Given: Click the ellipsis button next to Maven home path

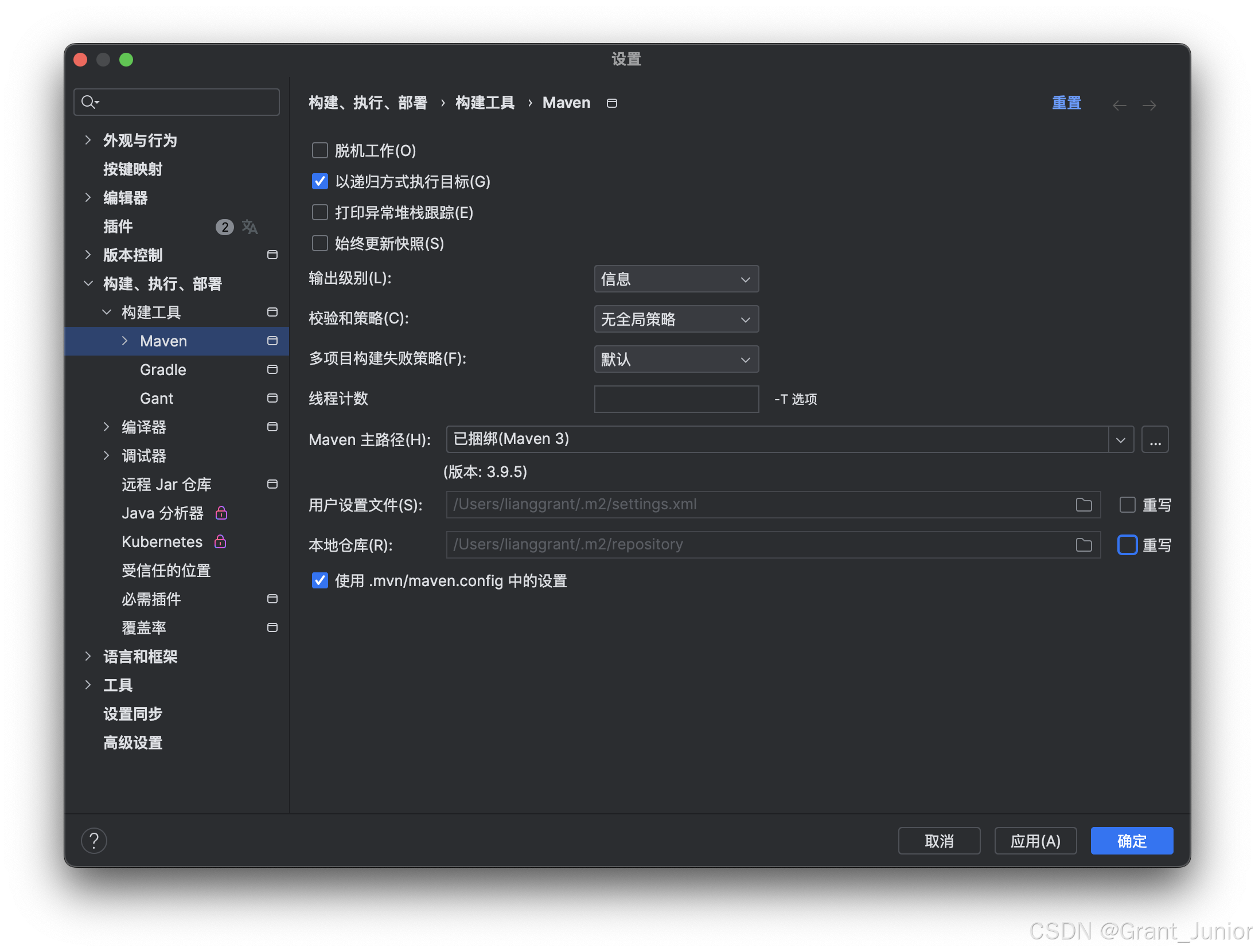Looking at the screenshot, I should coord(1155,440).
